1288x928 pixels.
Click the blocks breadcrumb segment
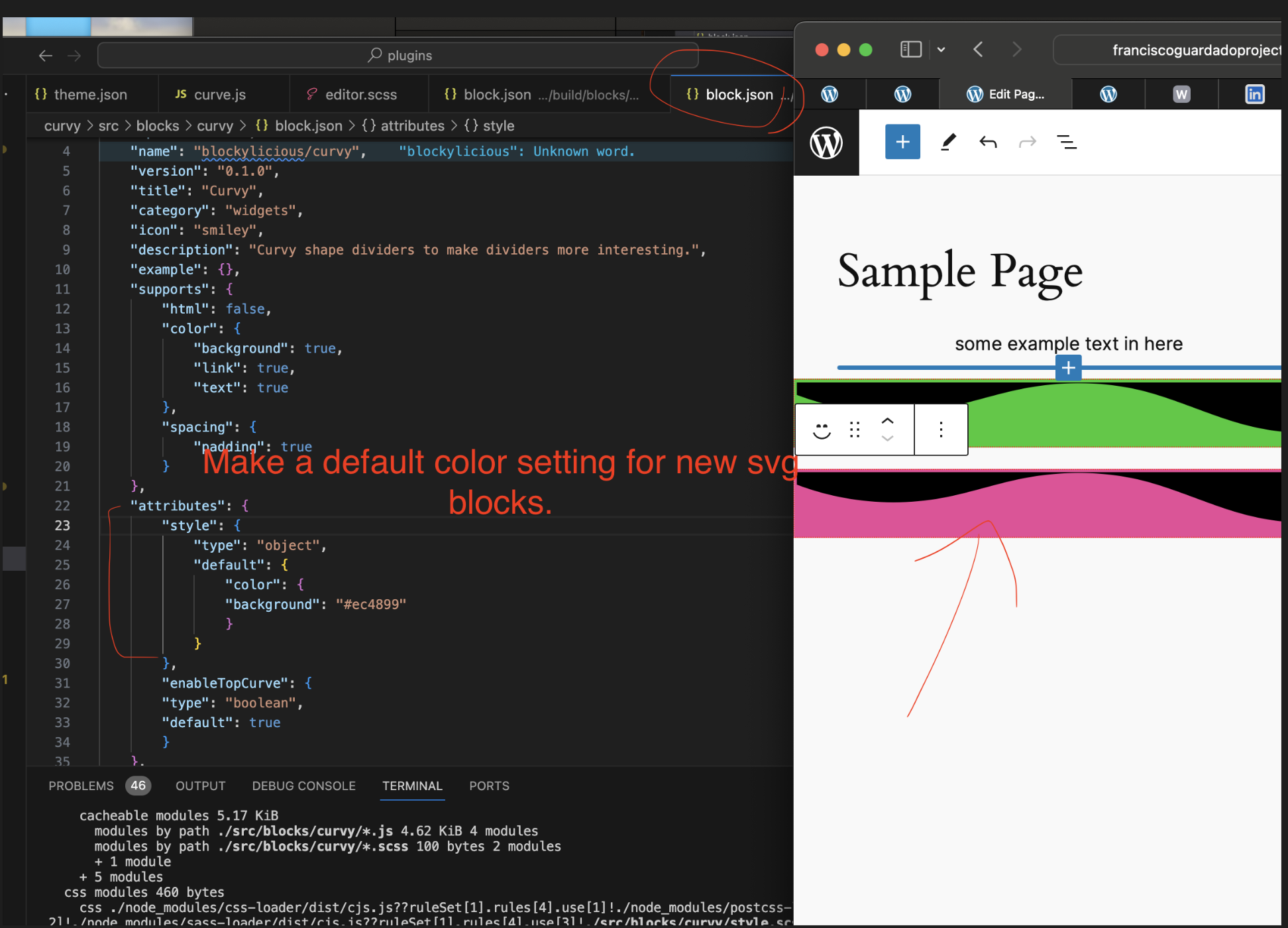[158, 126]
